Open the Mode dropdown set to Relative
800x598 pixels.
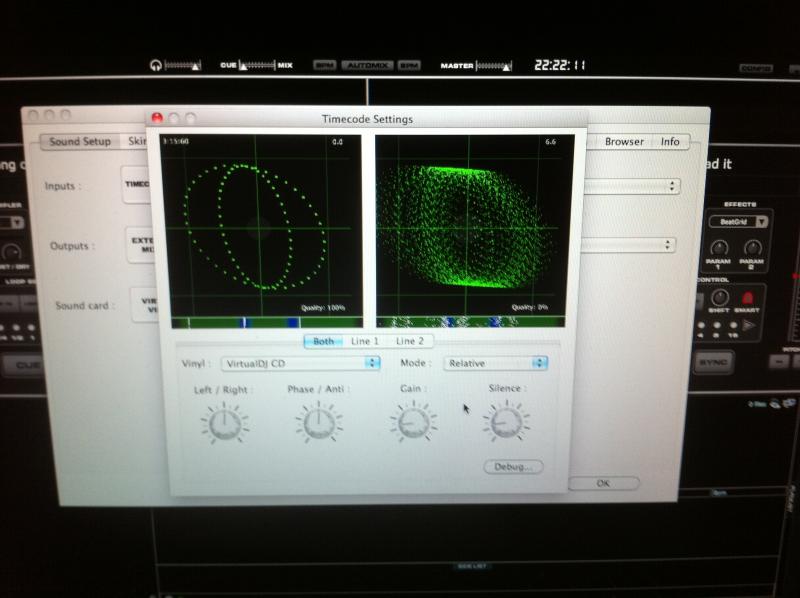point(495,363)
